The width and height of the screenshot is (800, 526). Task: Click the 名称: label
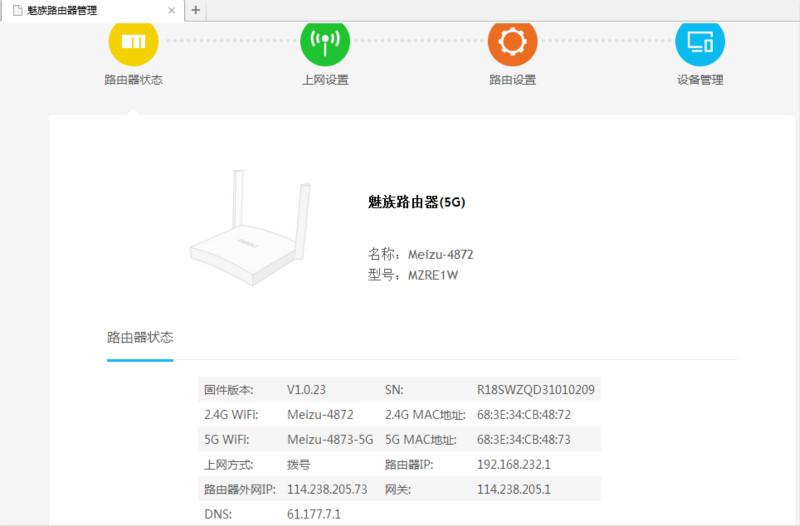pos(384,254)
